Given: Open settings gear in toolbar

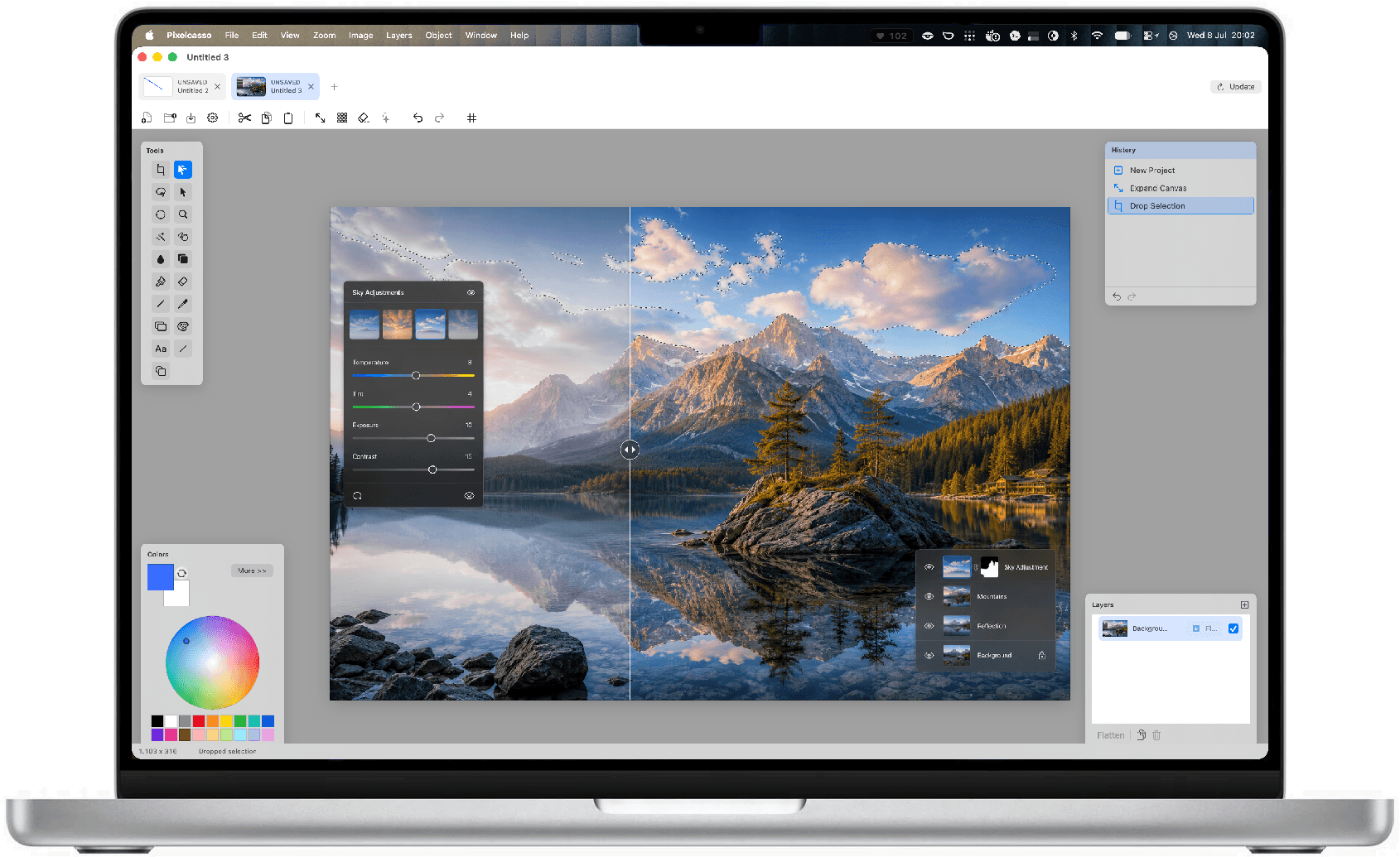Looking at the screenshot, I should [x=212, y=118].
